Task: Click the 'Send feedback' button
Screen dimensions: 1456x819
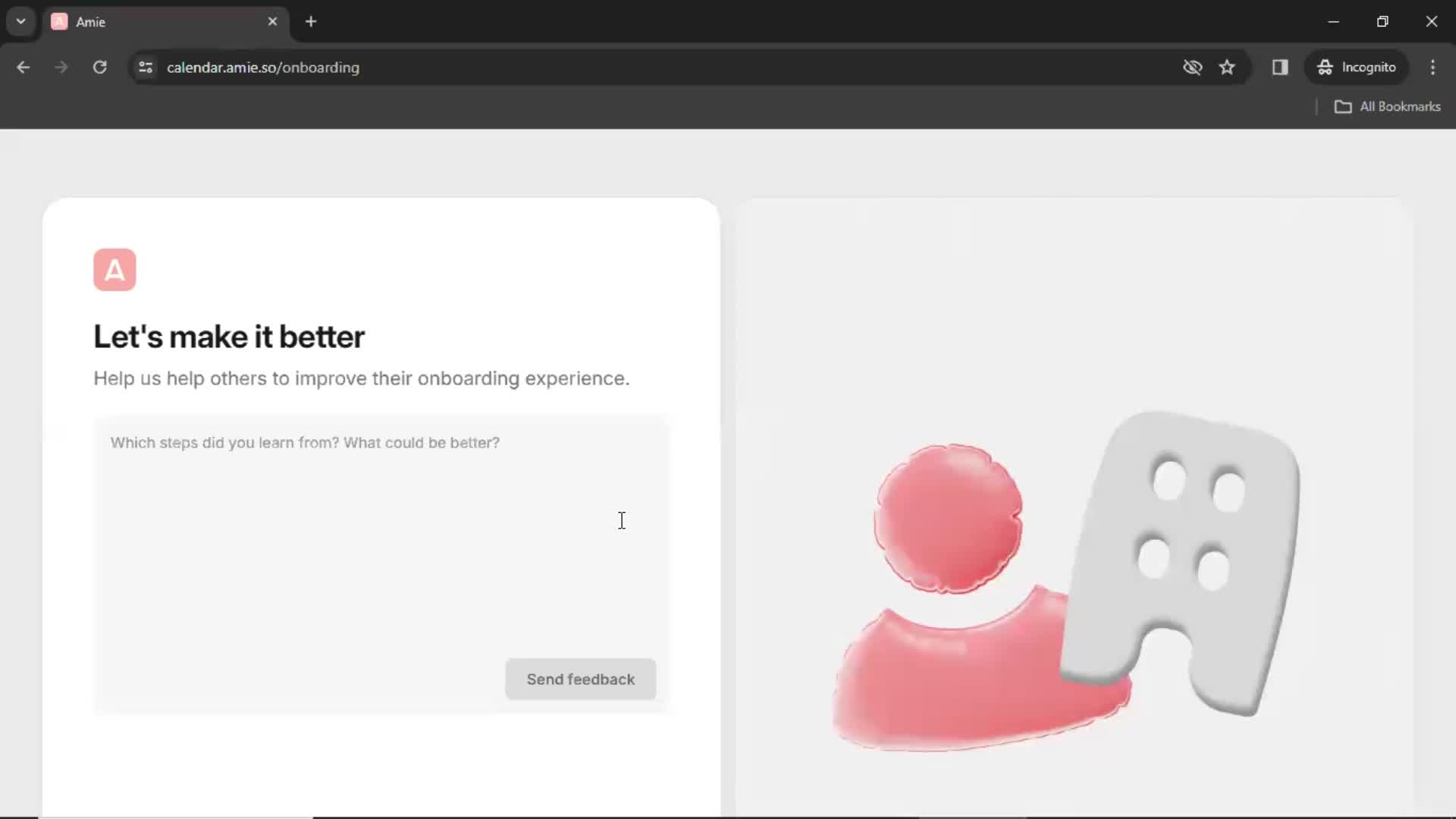Action: point(581,679)
